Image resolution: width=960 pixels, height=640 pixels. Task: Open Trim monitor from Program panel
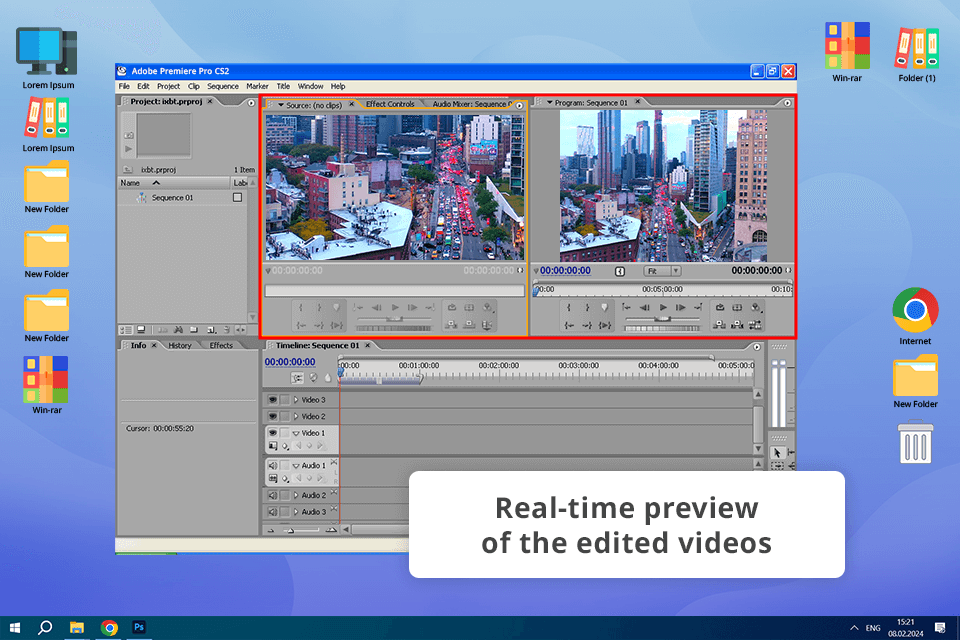(x=755, y=325)
